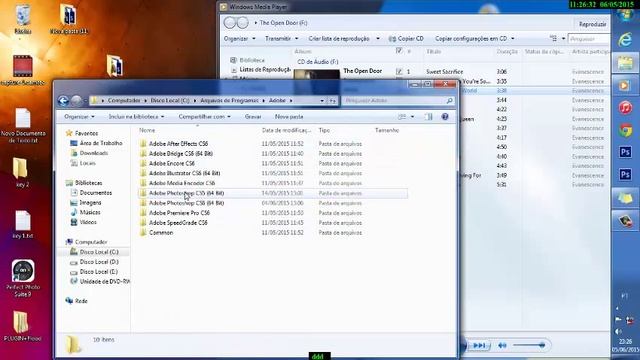Refresh the Adobe folder address bar
This screenshot has height=360, width=640.
coord(333,100)
